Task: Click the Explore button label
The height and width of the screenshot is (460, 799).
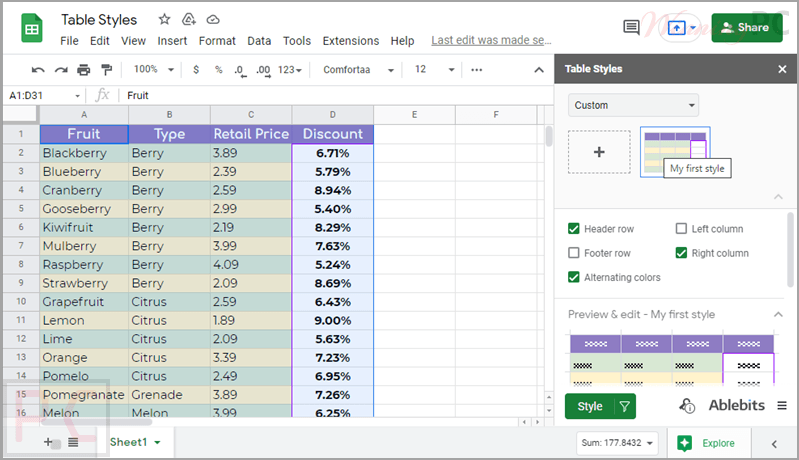Action: pyautogui.click(x=718, y=443)
